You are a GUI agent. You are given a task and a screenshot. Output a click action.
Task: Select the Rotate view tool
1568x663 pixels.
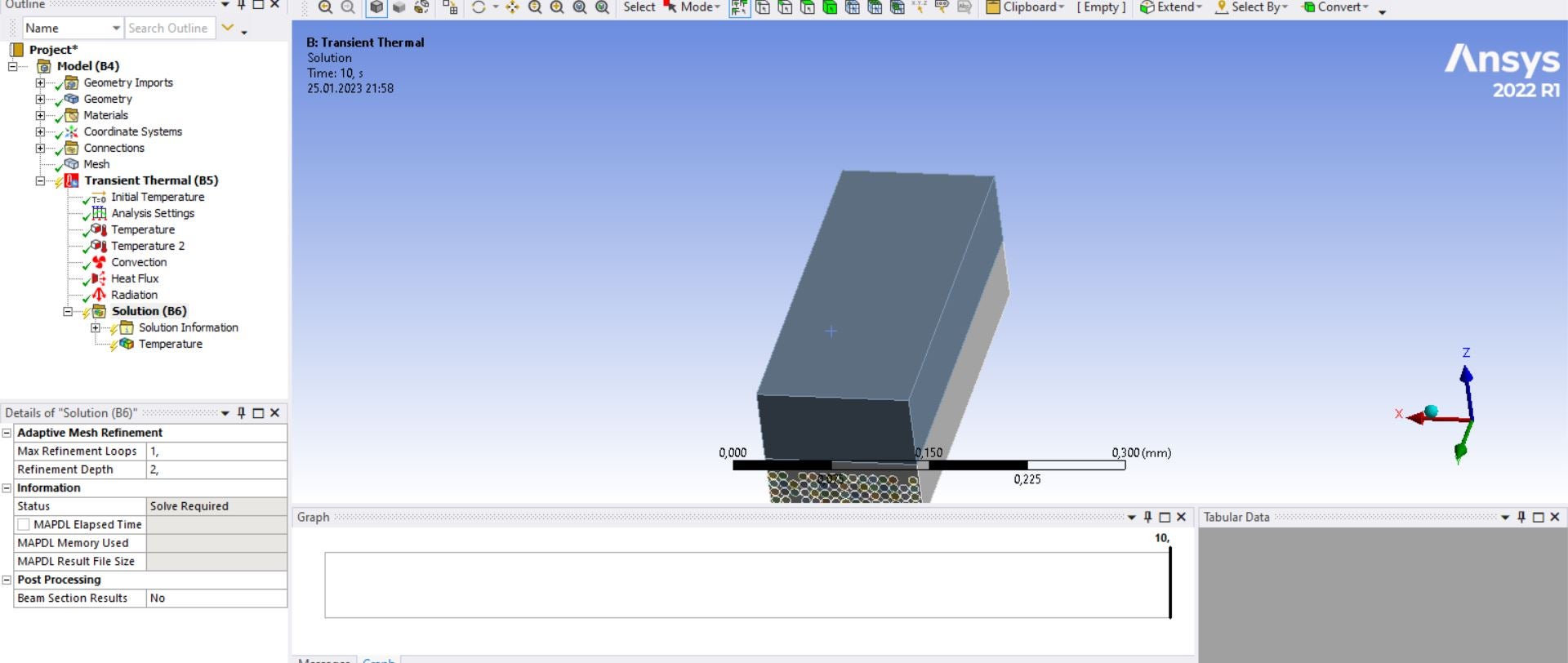click(x=479, y=7)
